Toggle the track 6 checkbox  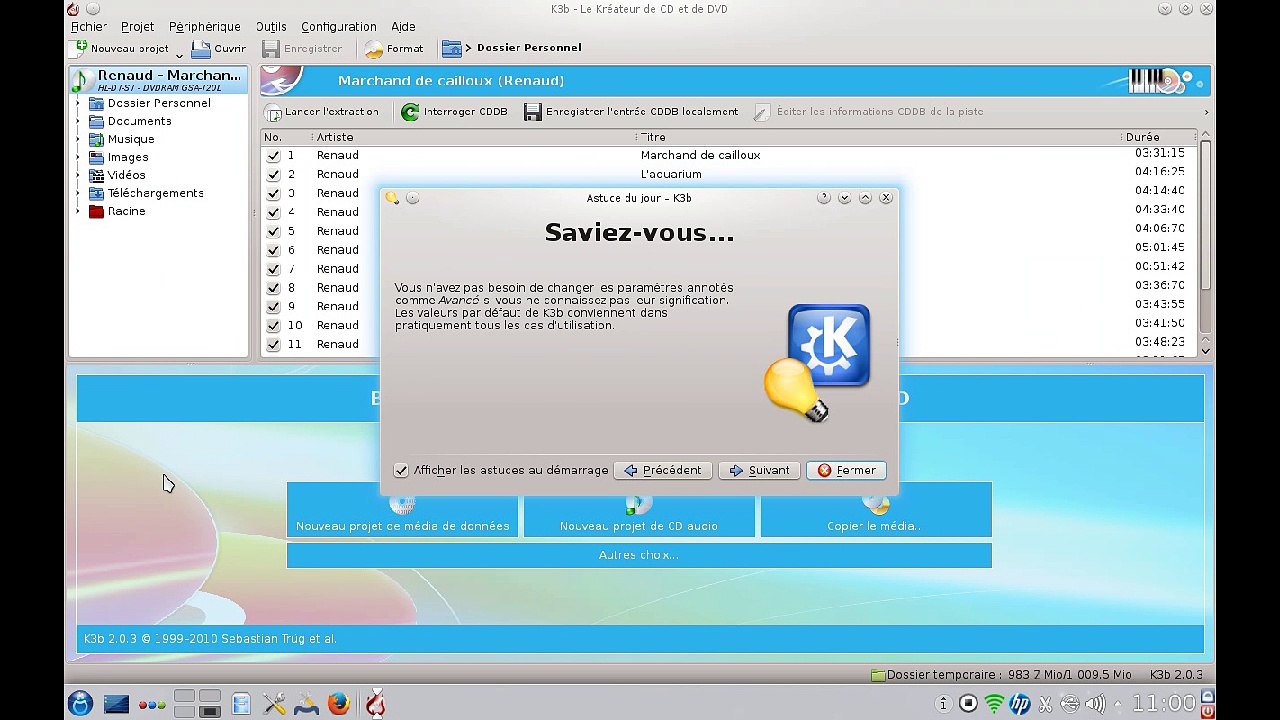coord(273,250)
